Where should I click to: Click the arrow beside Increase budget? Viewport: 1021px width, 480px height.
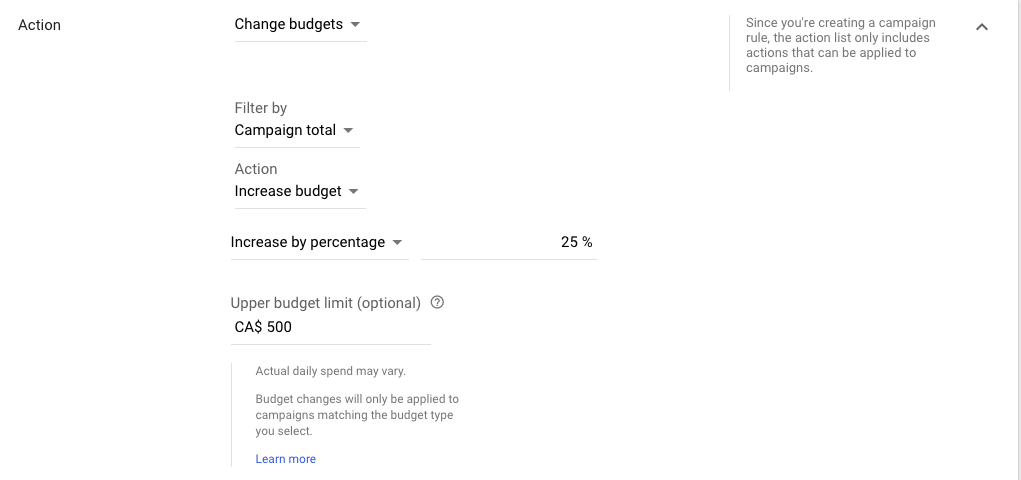click(x=354, y=191)
